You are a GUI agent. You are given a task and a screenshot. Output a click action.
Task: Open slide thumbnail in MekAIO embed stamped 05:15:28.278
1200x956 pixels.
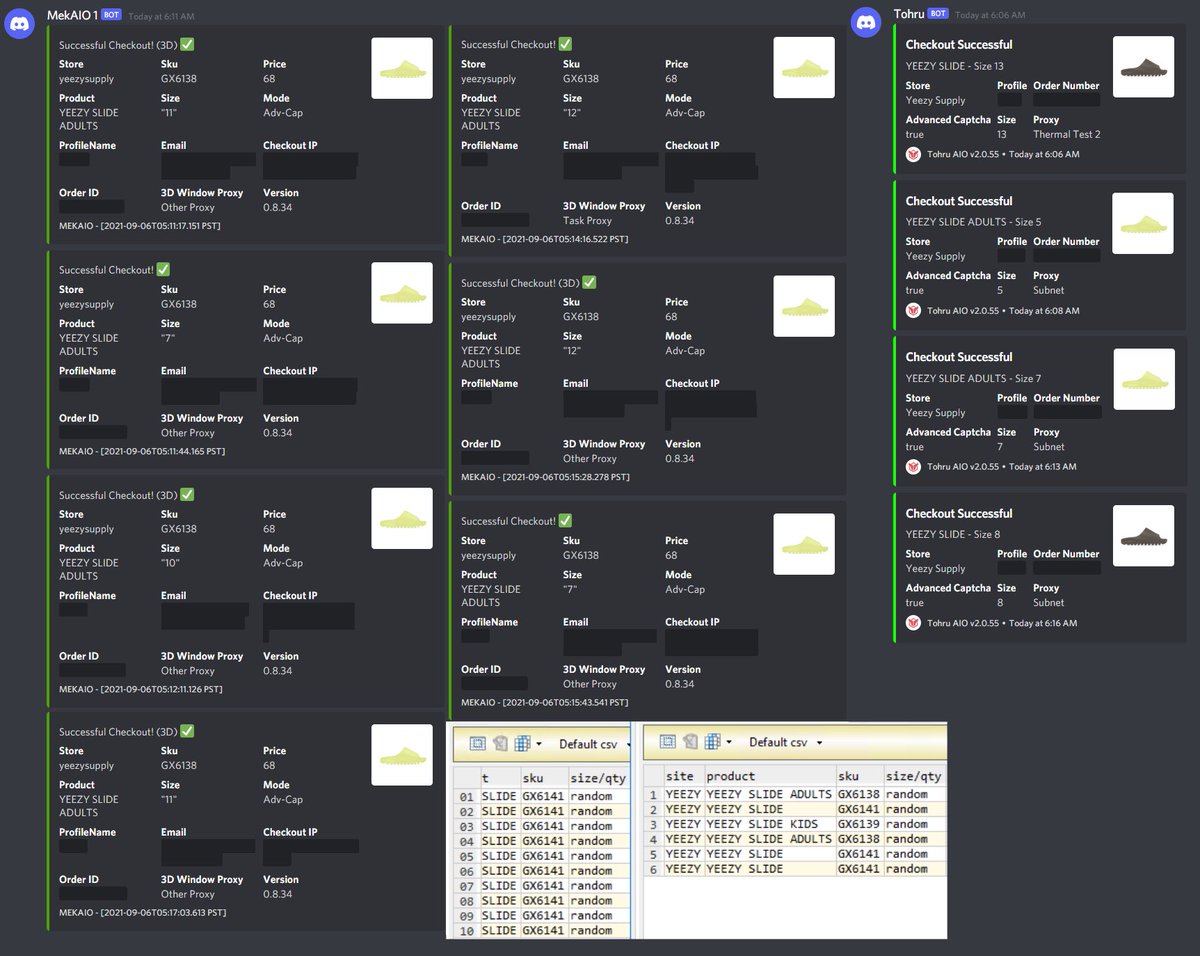tap(804, 306)
